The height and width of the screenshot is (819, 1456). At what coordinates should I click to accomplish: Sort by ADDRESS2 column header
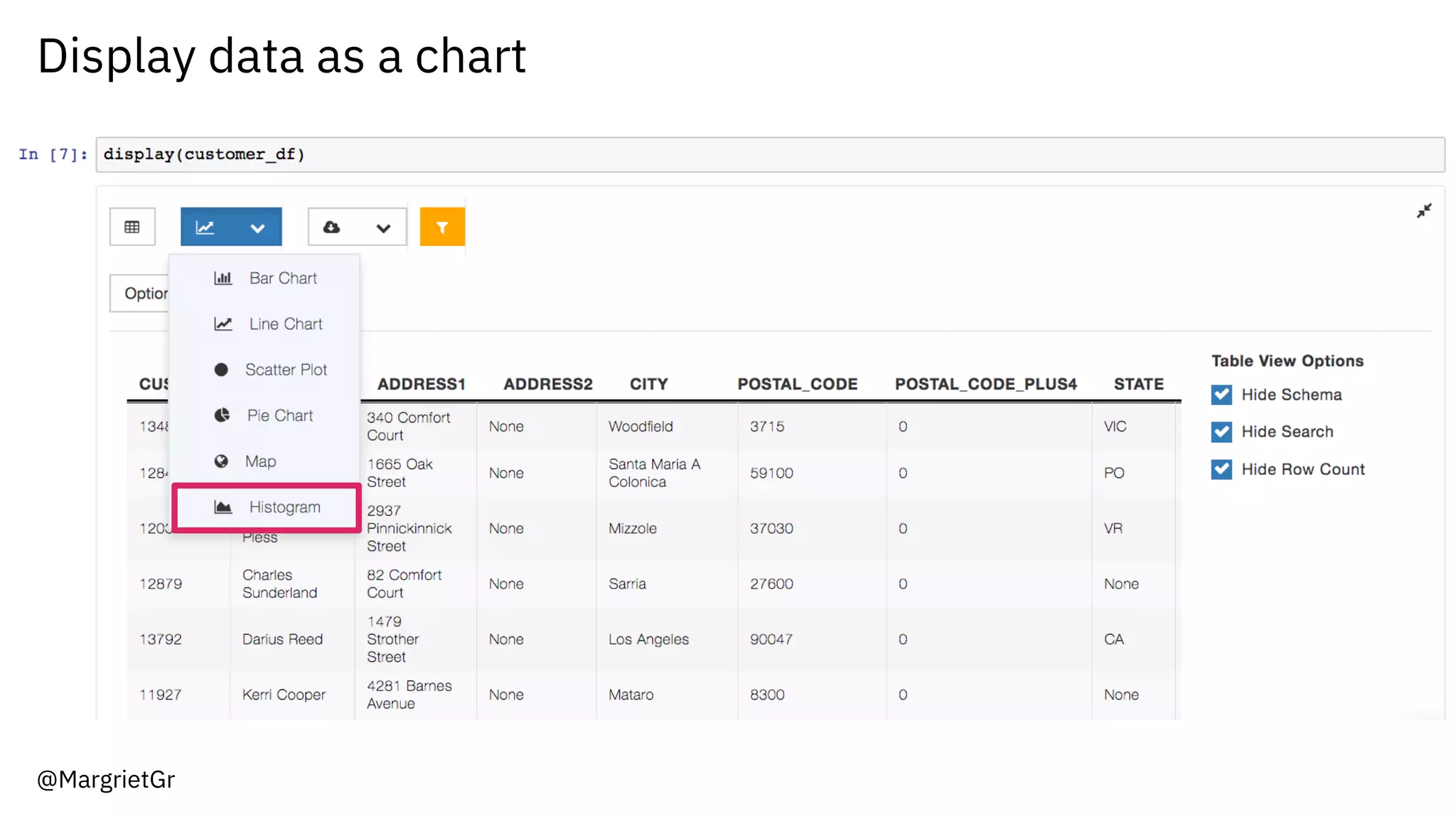547,384
